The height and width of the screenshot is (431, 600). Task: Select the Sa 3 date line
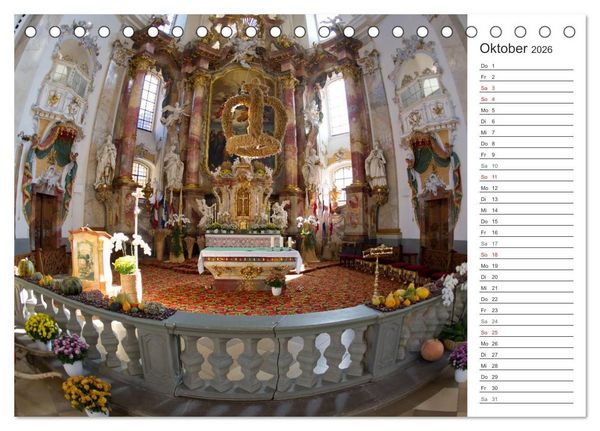click(527, 88)
